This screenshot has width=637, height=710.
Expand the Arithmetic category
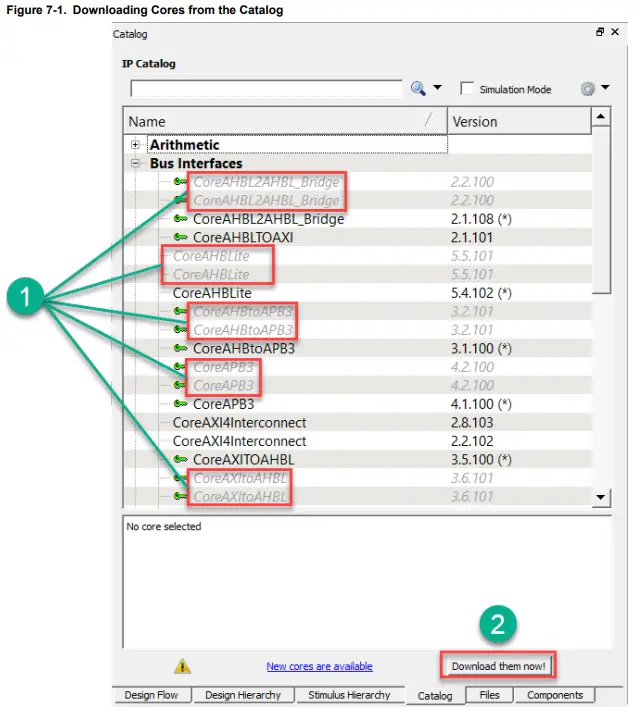click(x=135, y=145)
